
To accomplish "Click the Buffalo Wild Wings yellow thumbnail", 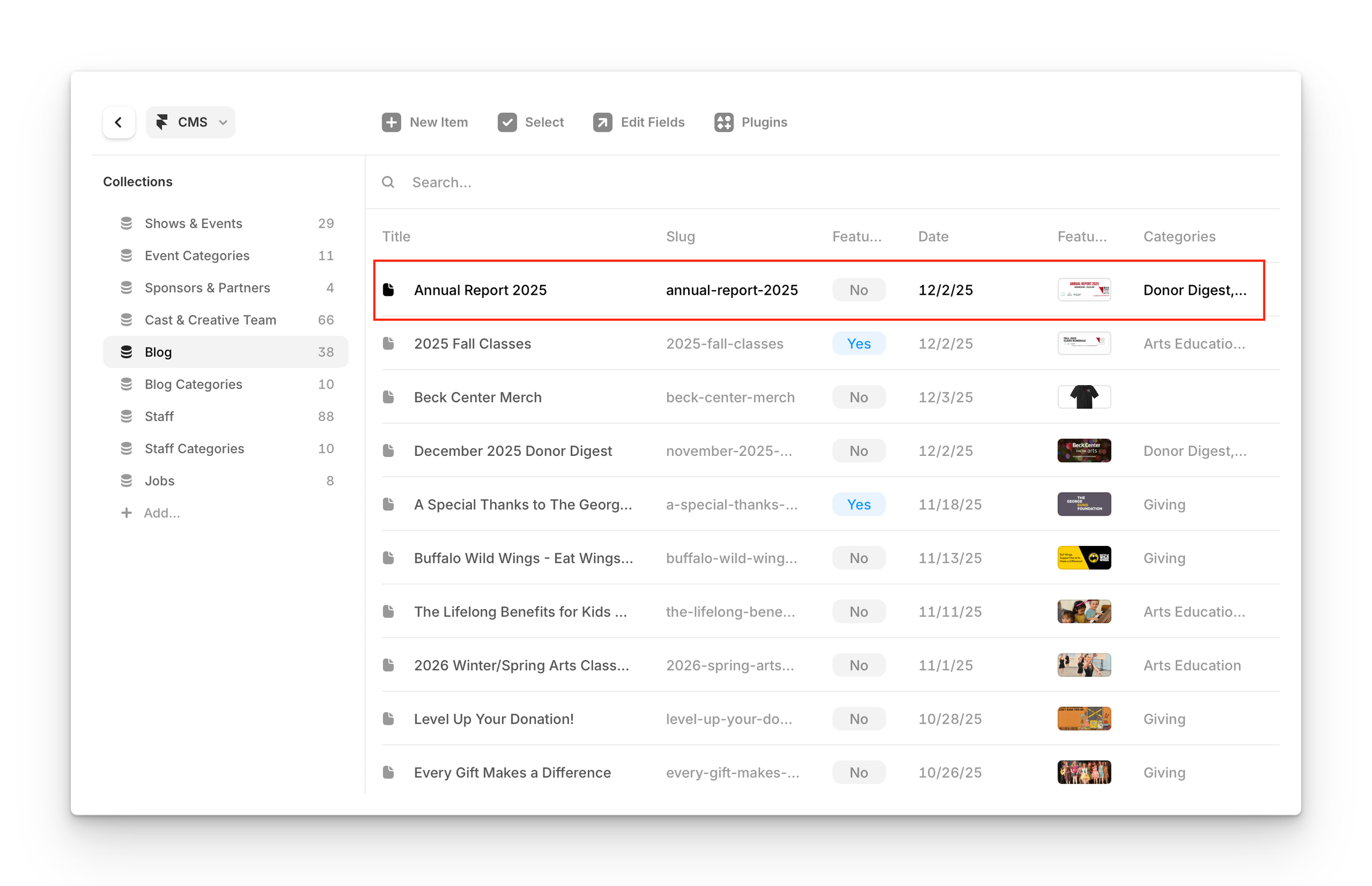I will tap(1084, 558).
